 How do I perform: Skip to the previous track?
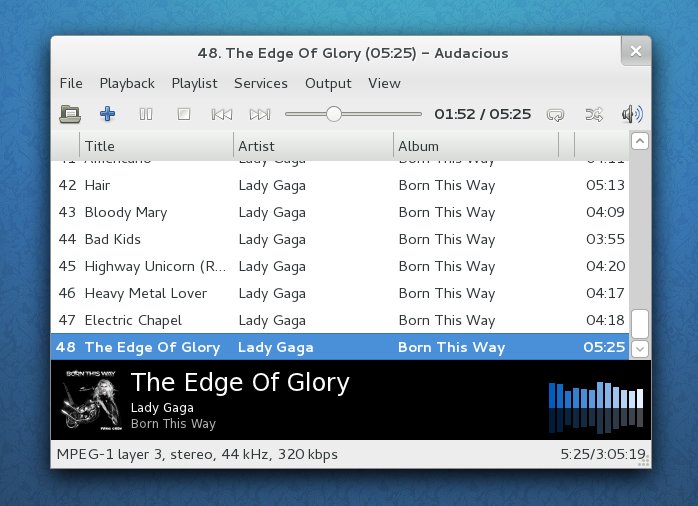click(221, 114)
